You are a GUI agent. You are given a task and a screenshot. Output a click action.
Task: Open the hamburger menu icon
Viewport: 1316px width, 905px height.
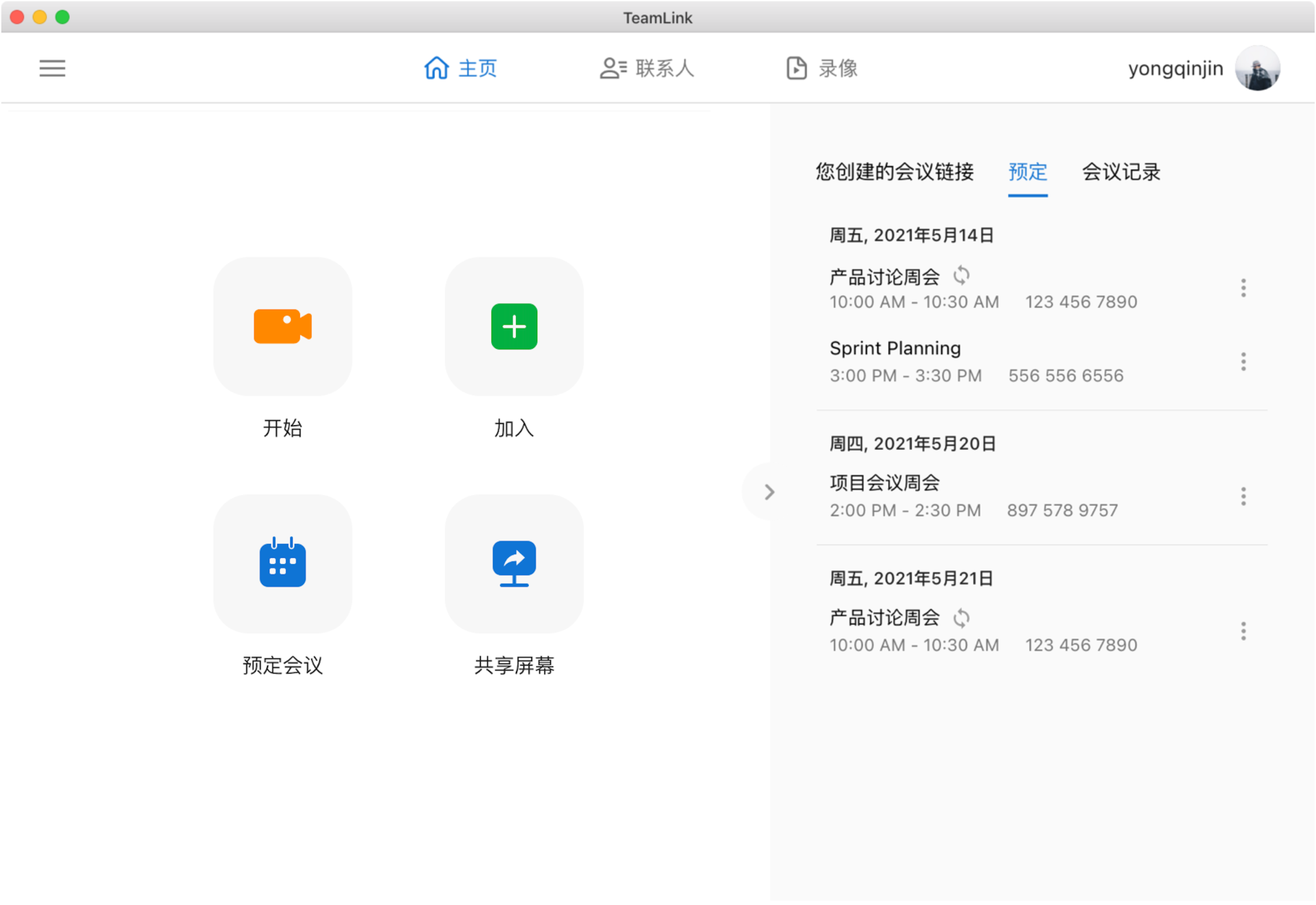point(52,69)
